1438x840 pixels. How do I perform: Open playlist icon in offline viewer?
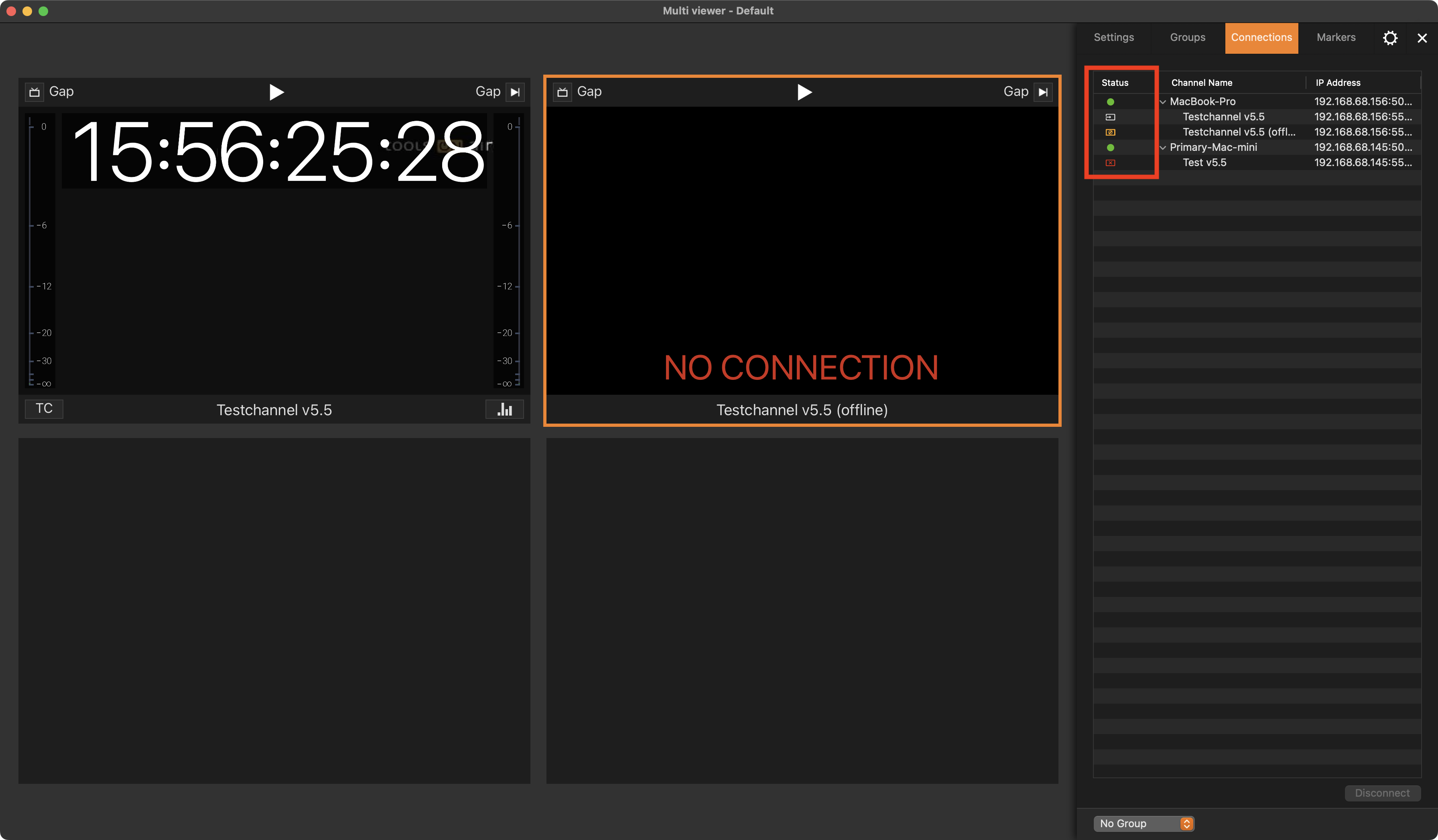(x=563, y=92)
